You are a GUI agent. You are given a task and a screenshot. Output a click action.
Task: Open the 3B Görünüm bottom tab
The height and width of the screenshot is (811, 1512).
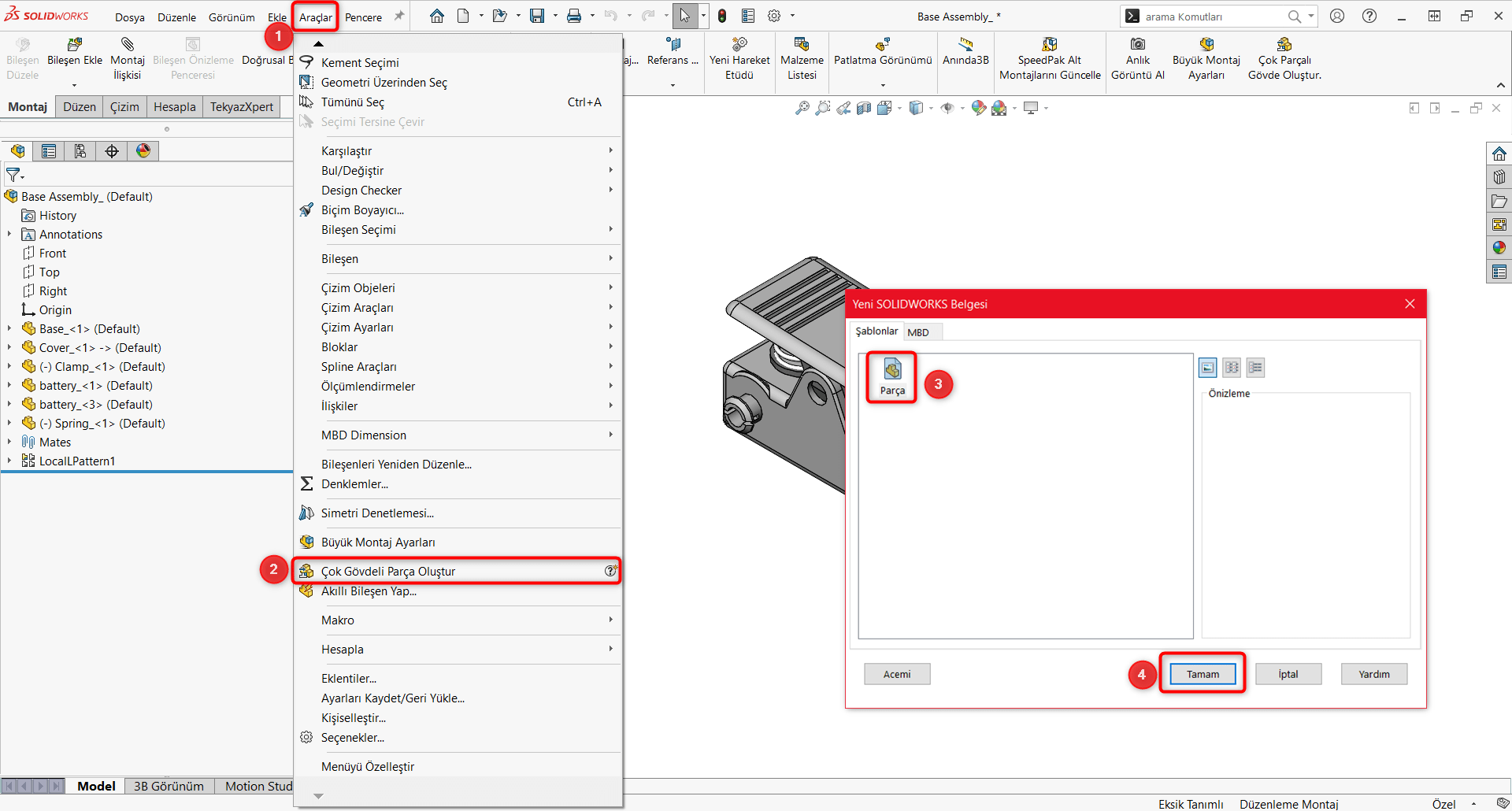click(169, 786)
